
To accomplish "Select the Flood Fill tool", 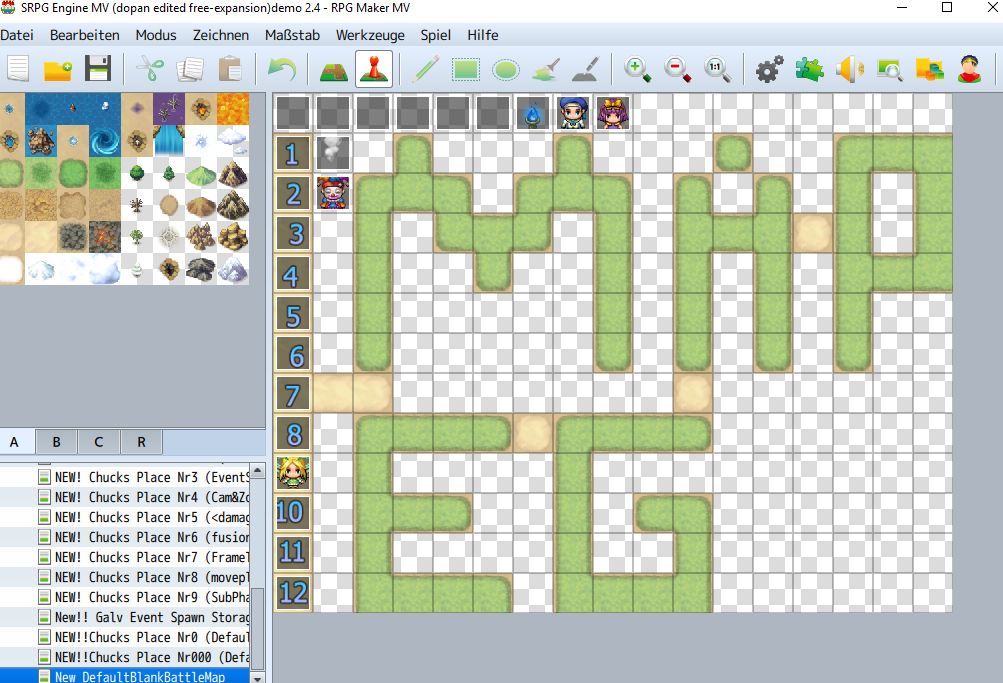I will (x=546, y=68).
